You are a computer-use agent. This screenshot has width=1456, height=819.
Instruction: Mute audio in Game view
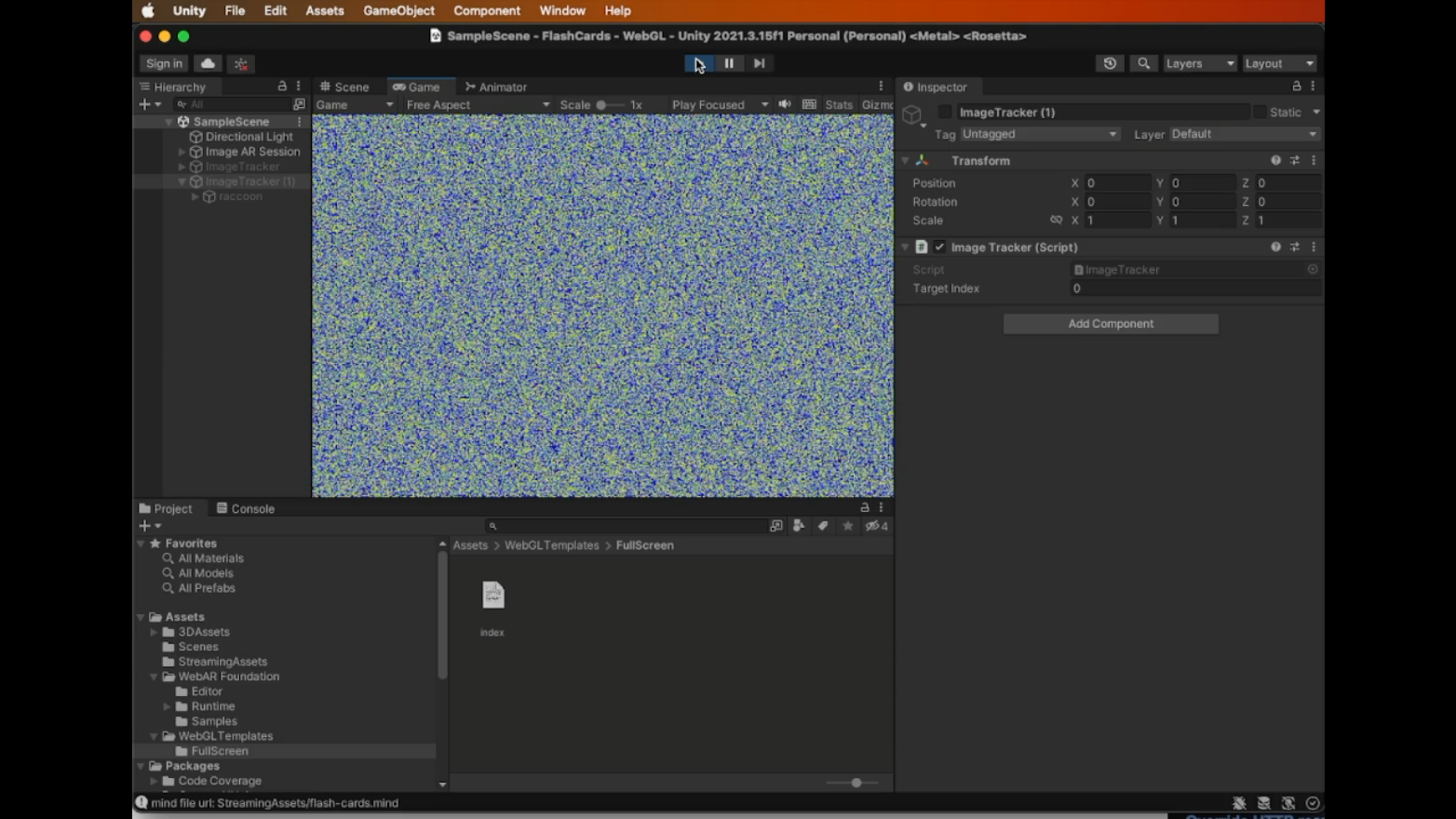[785, 104]
